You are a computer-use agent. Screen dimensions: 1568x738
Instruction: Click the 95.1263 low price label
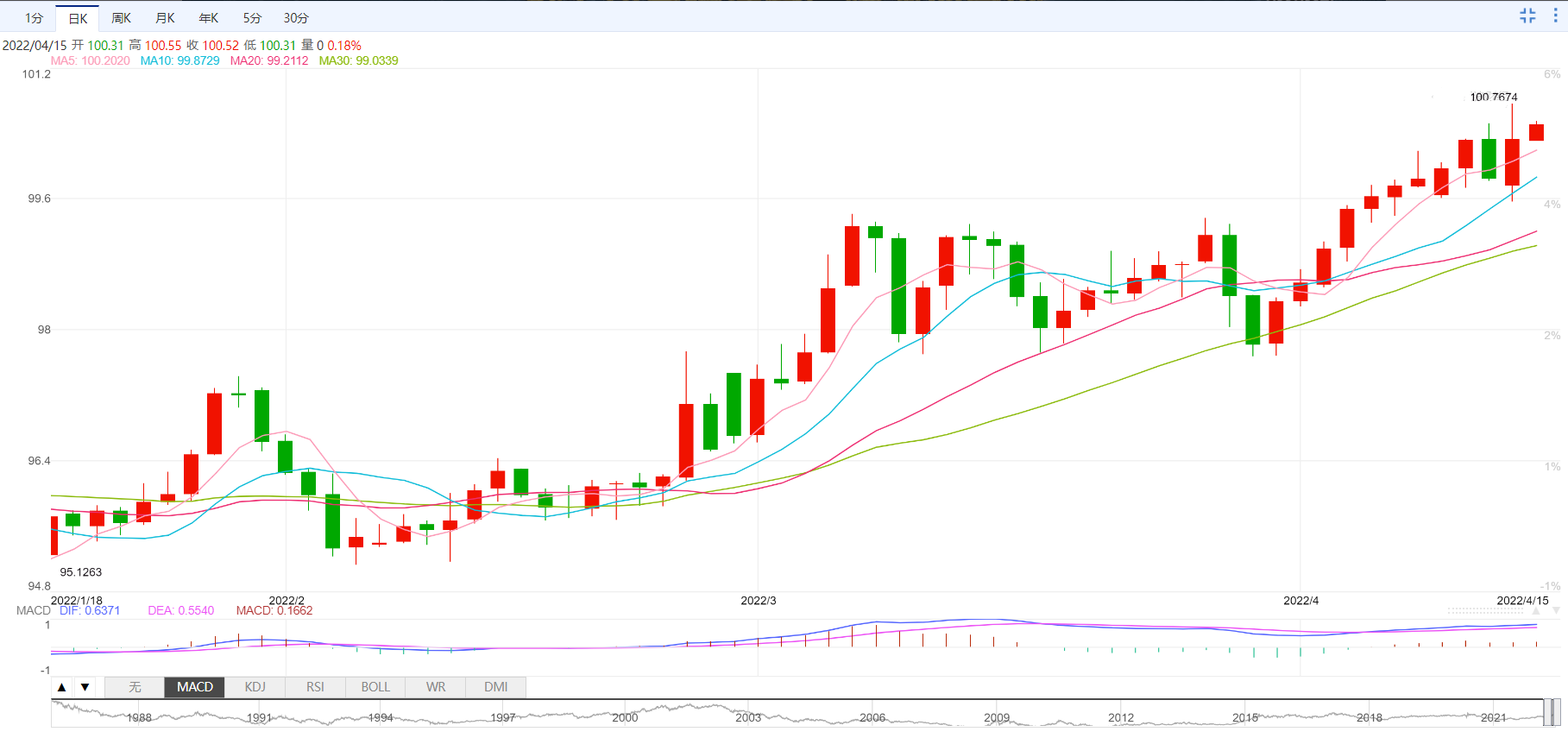[x=80, y=572]
